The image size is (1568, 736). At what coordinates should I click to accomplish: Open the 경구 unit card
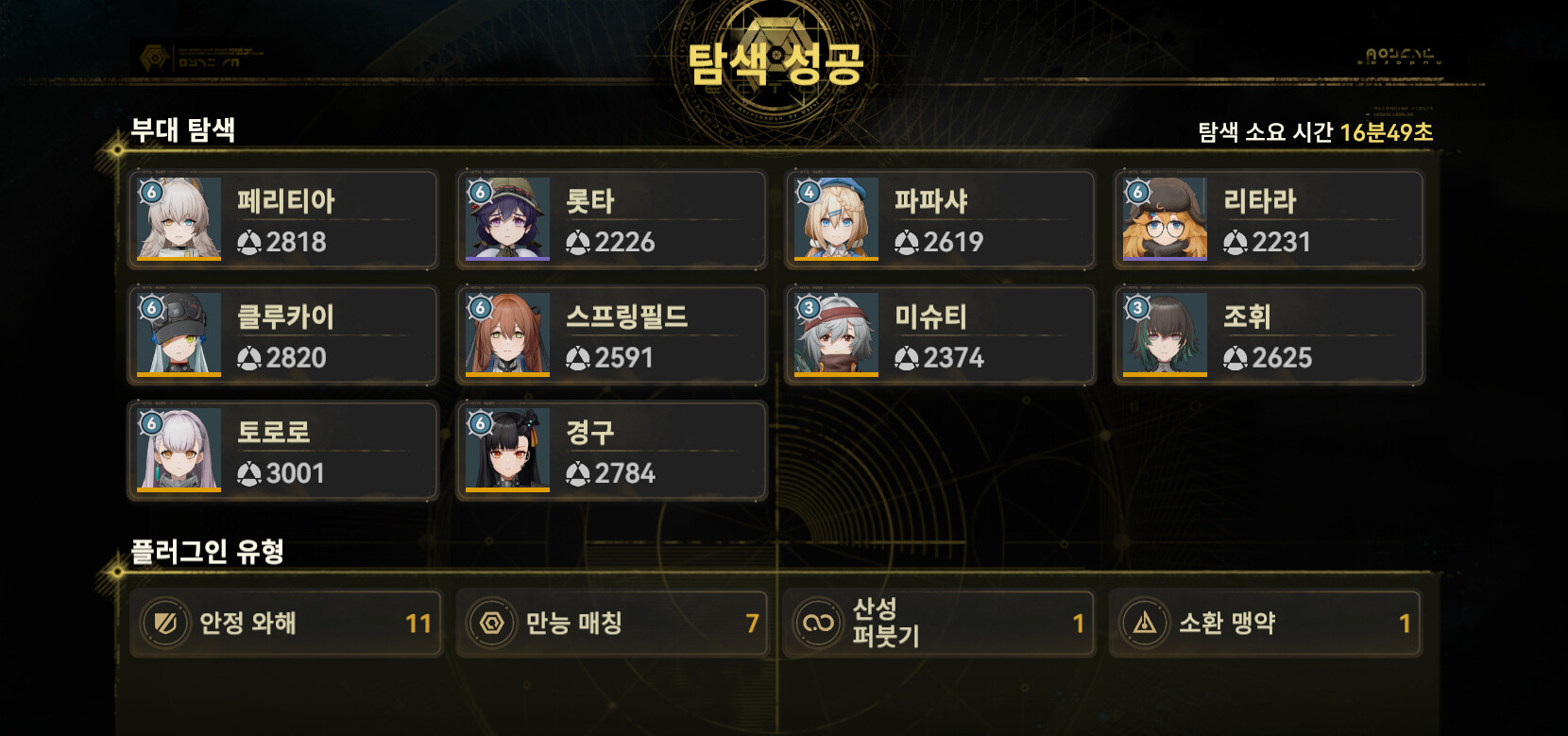pyautogui.click(x=612, y=451)
